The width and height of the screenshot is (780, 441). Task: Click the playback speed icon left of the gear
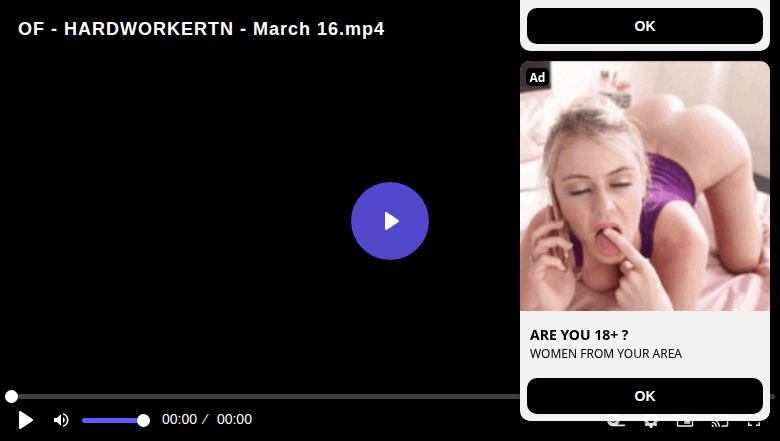pyautogui.click(x=616, y=423)
